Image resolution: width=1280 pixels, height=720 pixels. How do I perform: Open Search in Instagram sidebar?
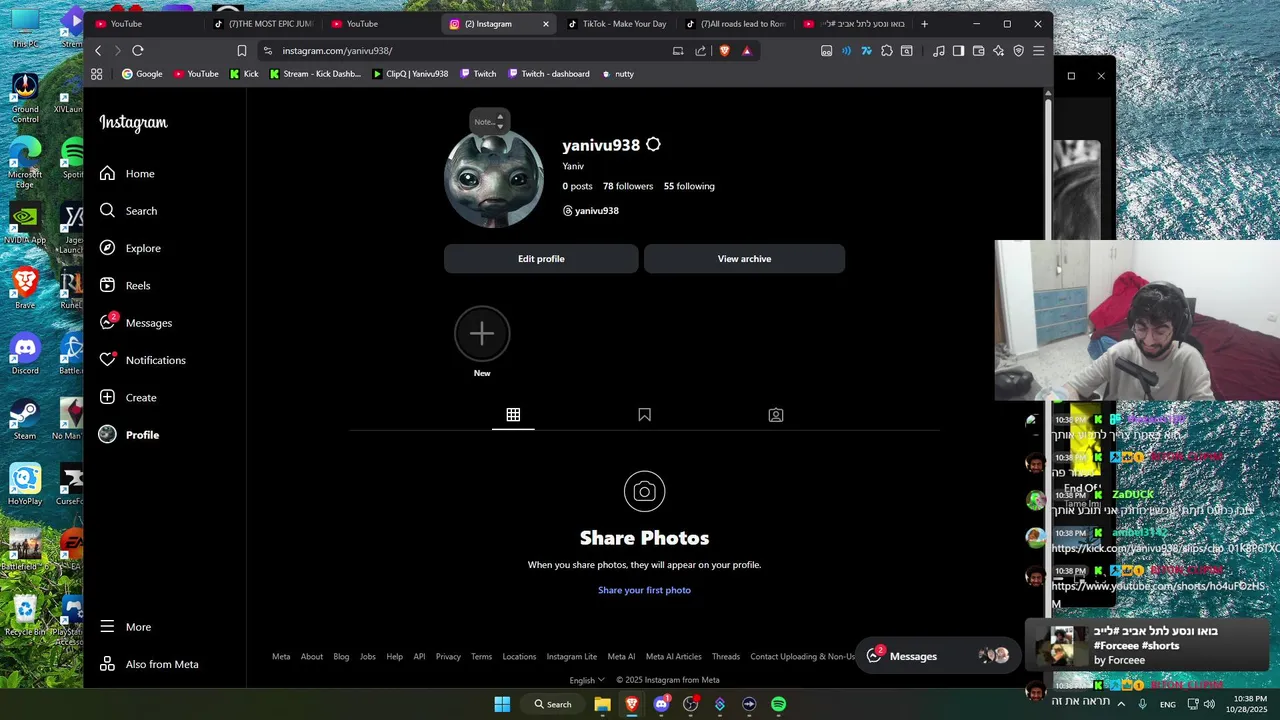128,211
